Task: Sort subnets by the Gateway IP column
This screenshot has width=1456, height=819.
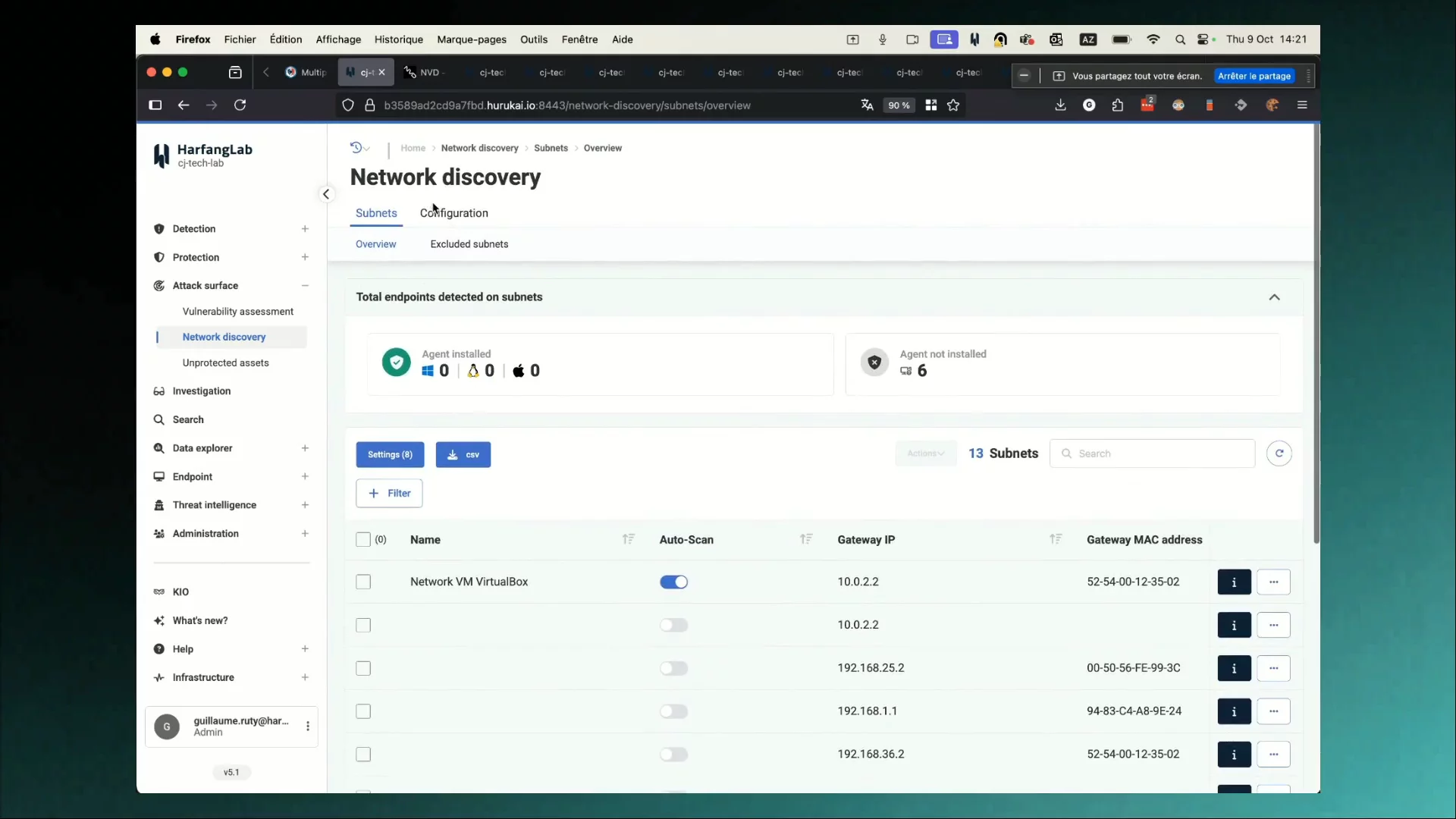Action: point(1055,539)
